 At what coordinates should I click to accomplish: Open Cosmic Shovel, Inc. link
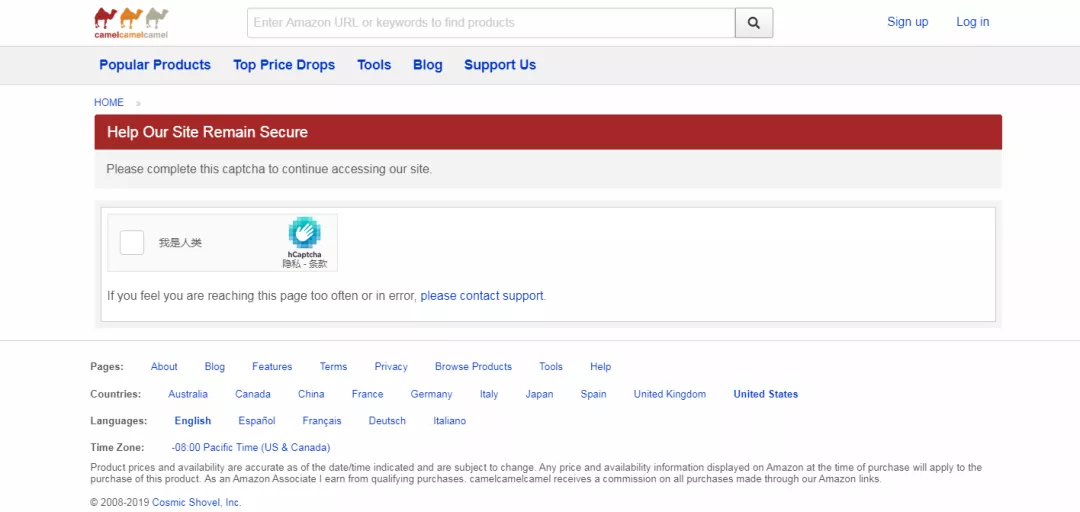197,502
